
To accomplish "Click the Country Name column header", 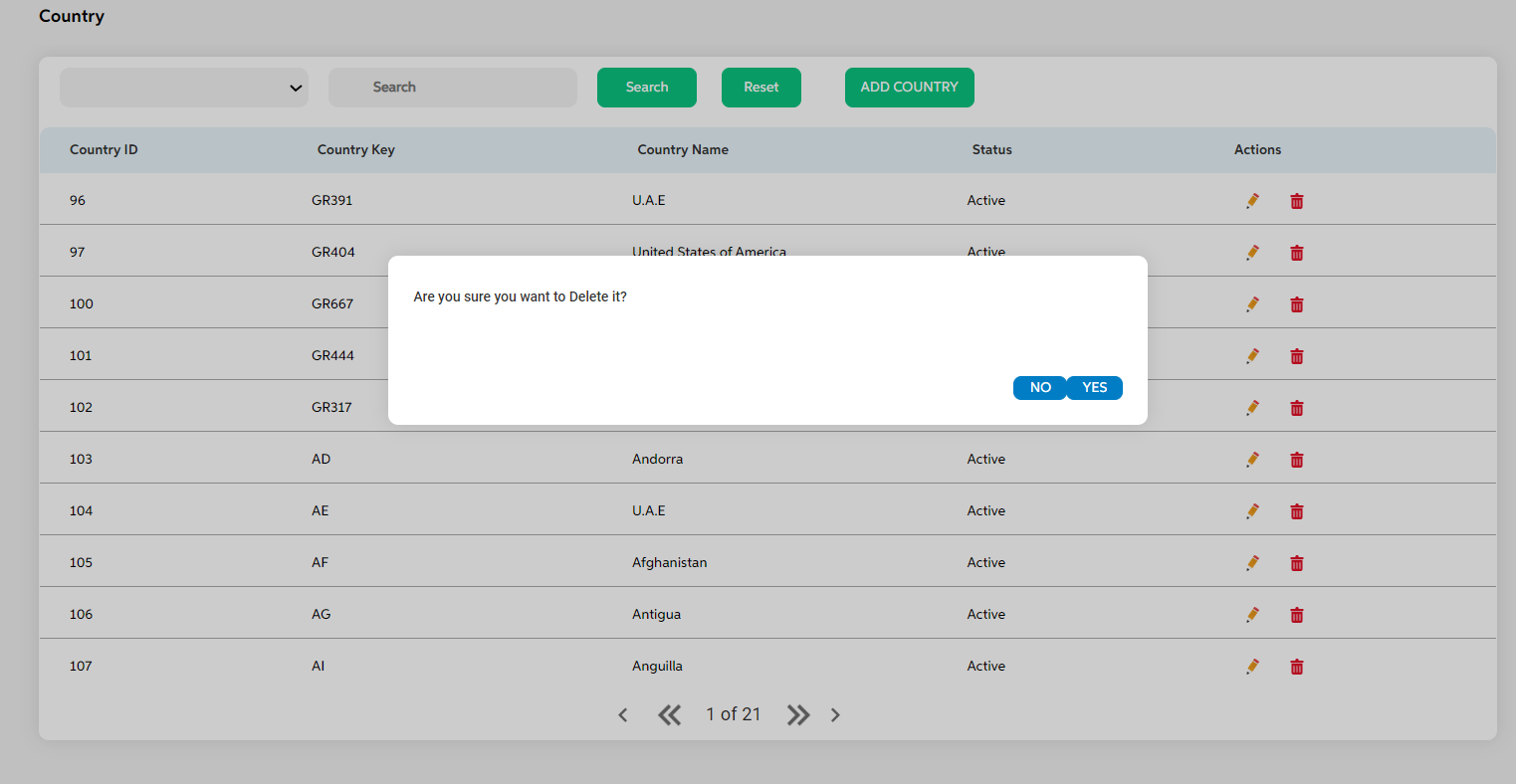I will 683,149.
